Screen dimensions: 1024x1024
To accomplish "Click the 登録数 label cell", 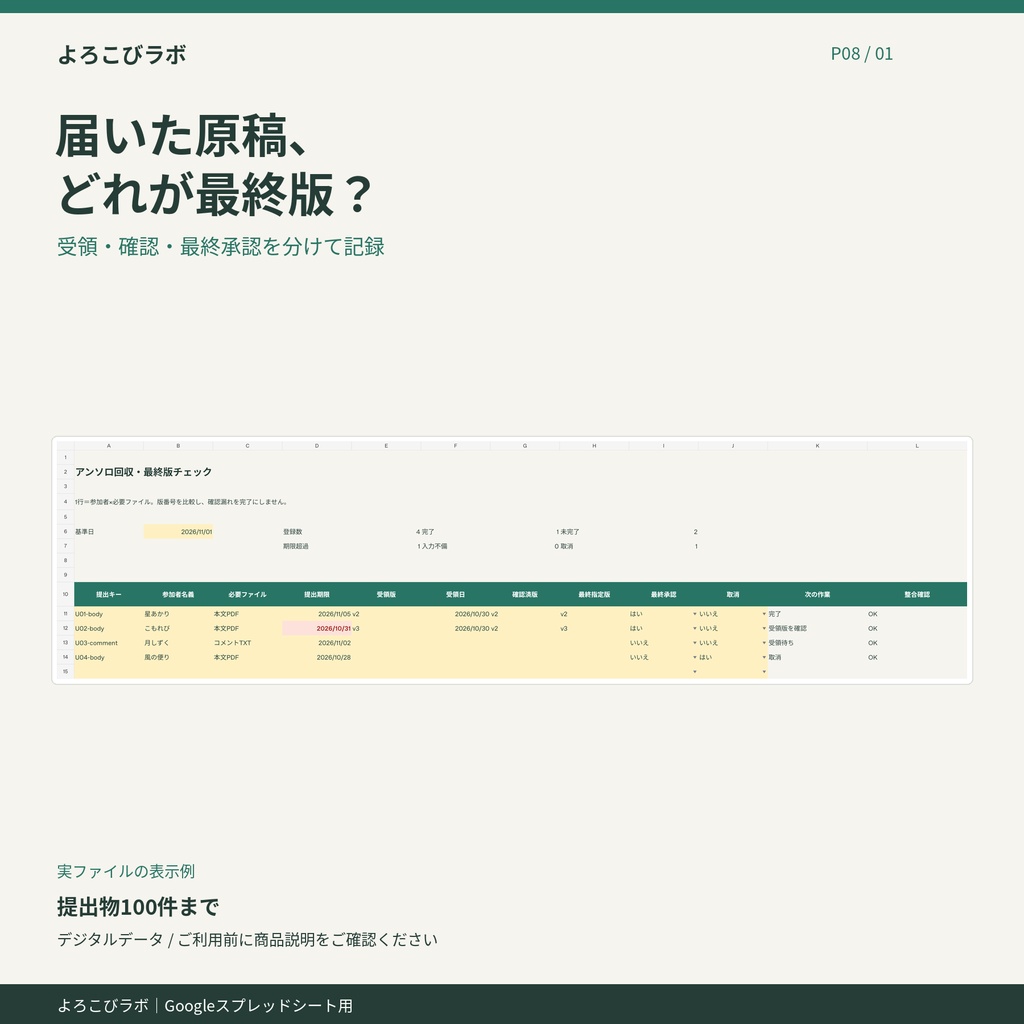I will tap(317, 532).
